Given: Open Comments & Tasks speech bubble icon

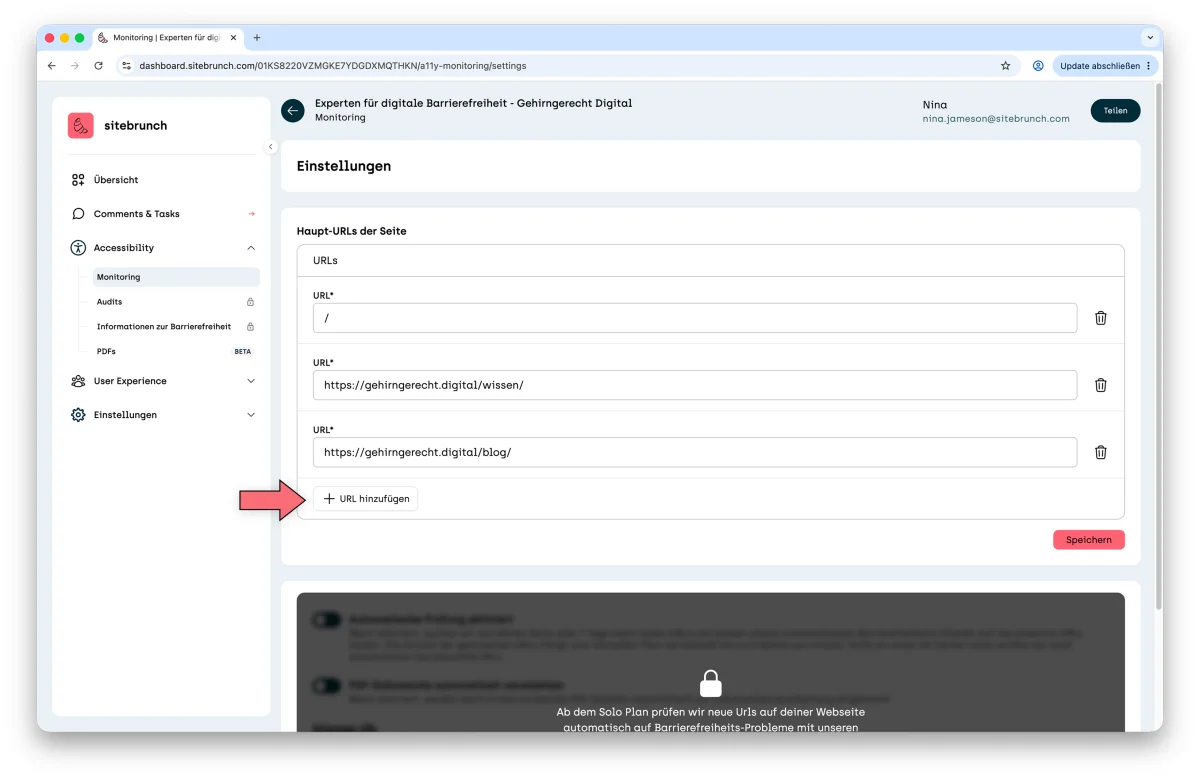Looking at the screenshot, I should coord(78,214).
